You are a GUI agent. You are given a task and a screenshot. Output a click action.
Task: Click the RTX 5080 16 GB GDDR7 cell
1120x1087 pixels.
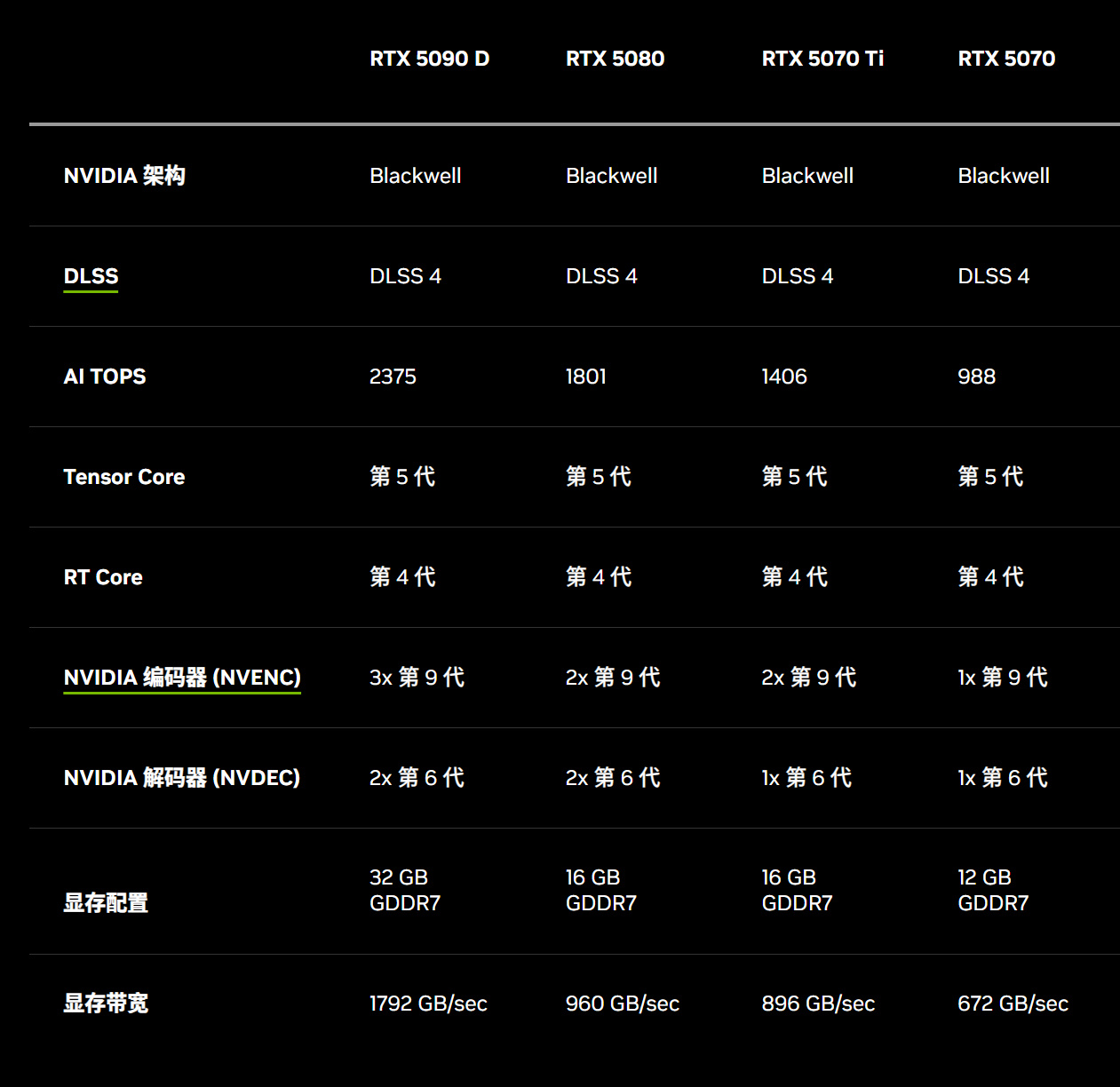(601, 891)
